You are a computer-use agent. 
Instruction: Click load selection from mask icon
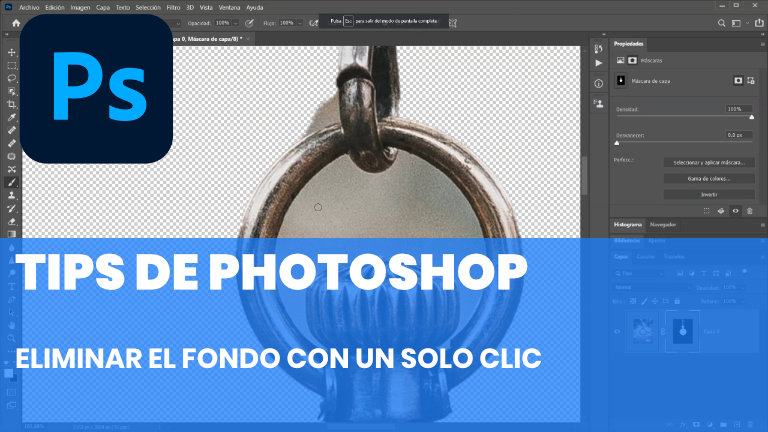pos(706,211)
